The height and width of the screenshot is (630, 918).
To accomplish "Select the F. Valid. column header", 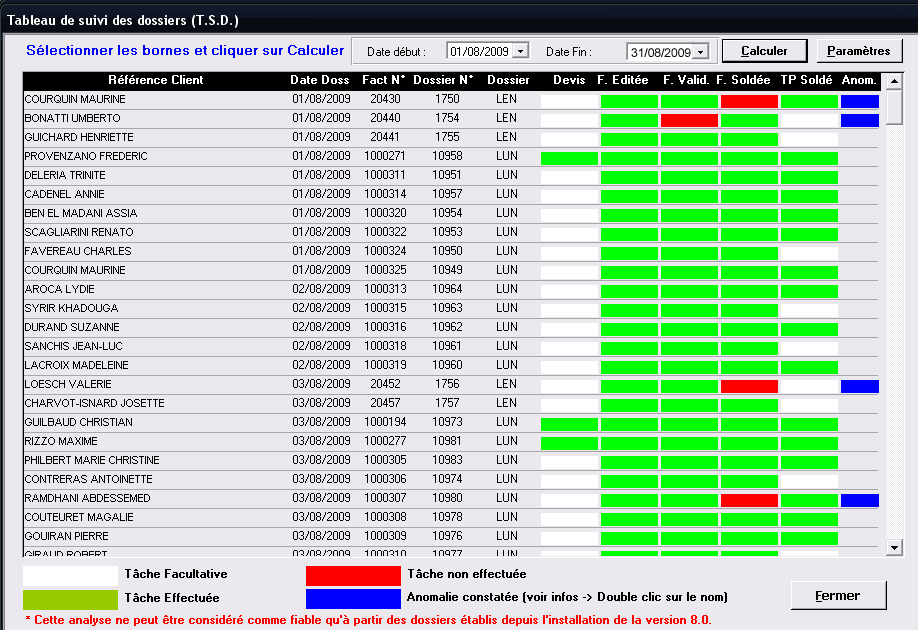I will click(x=686, y=80).
